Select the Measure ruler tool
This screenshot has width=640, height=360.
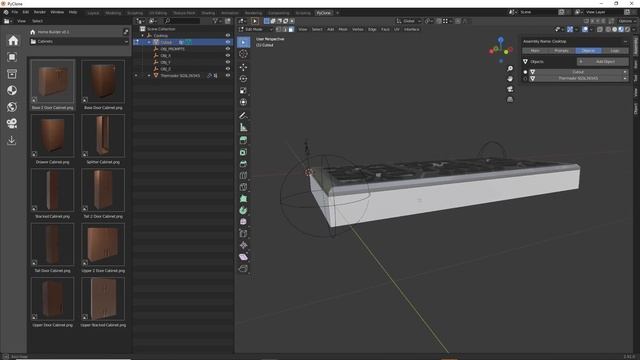tap(243, 127)
